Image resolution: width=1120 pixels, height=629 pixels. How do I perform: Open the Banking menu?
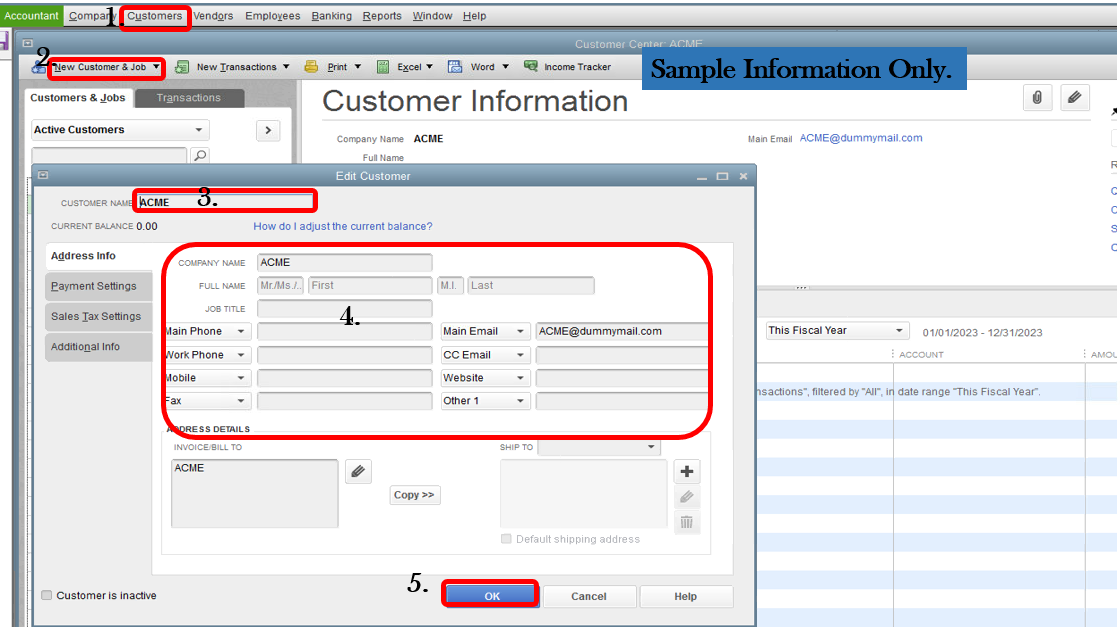[331, 16]
